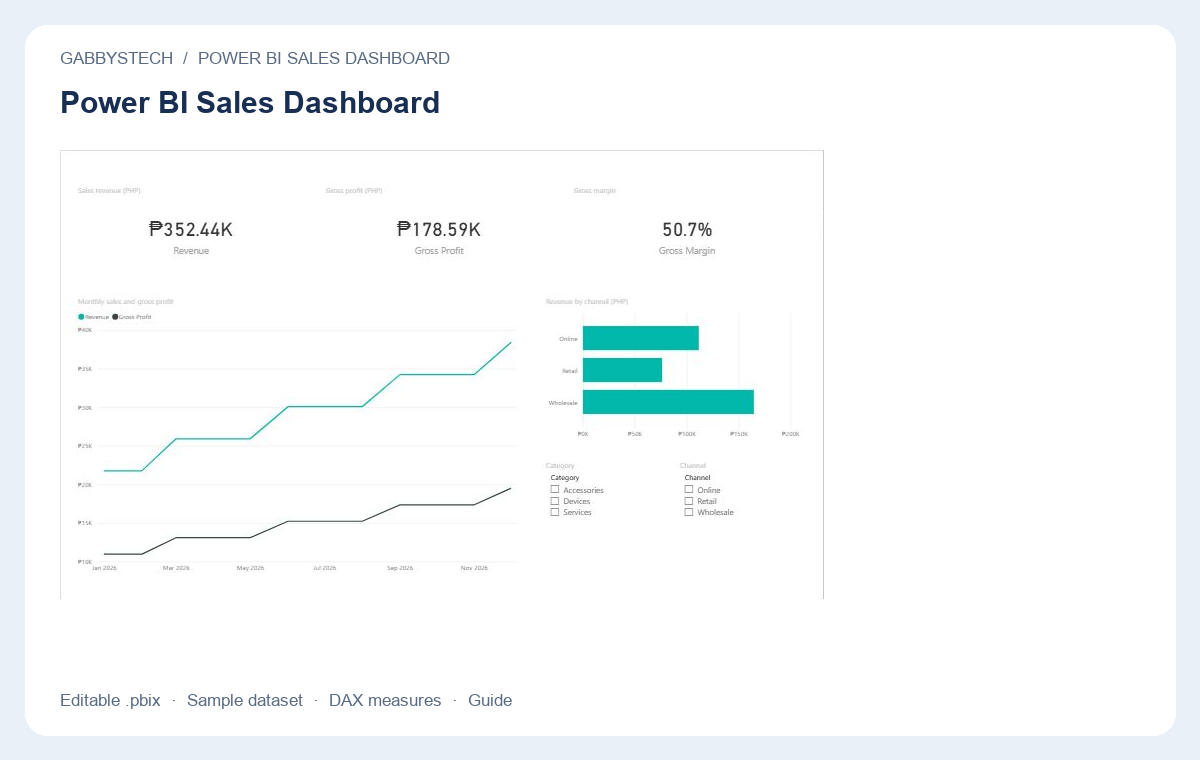Click the 50.7% gross margin value
Image resolution: width=1200 pixels, height=760 pixels.
click(687, 230)
